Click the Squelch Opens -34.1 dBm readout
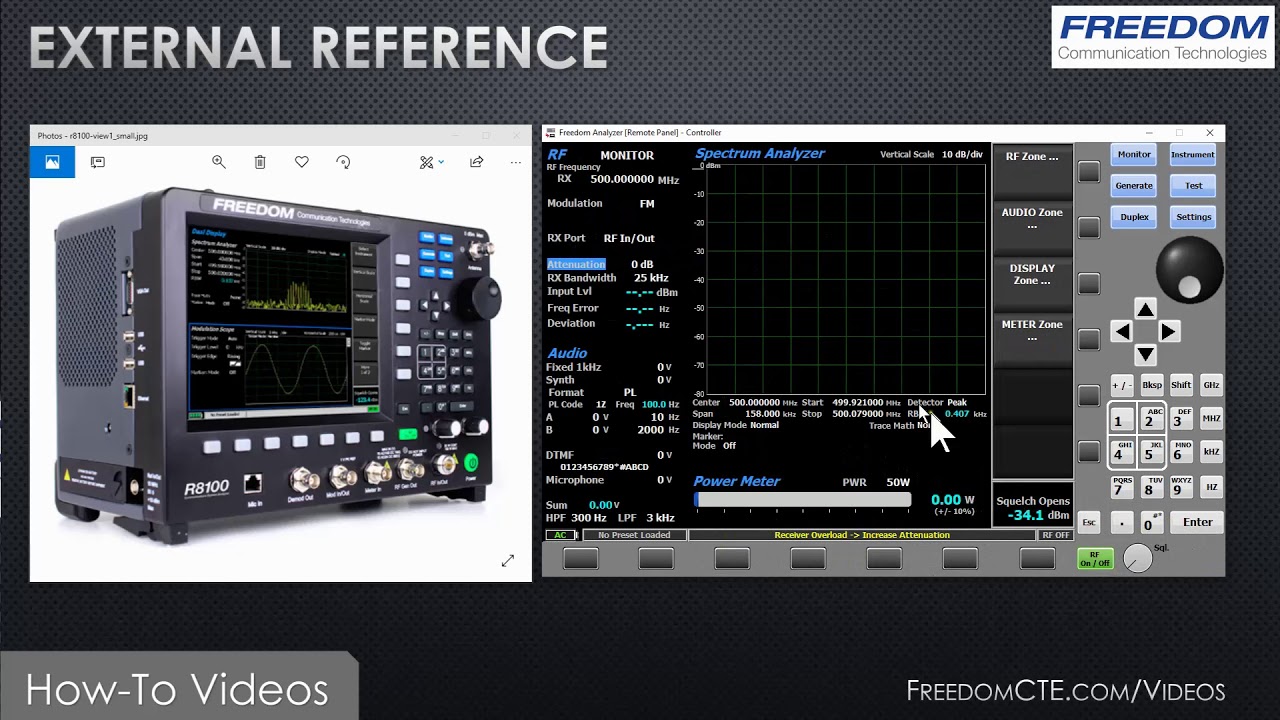1280x720 pixels. coord(1033,508)
